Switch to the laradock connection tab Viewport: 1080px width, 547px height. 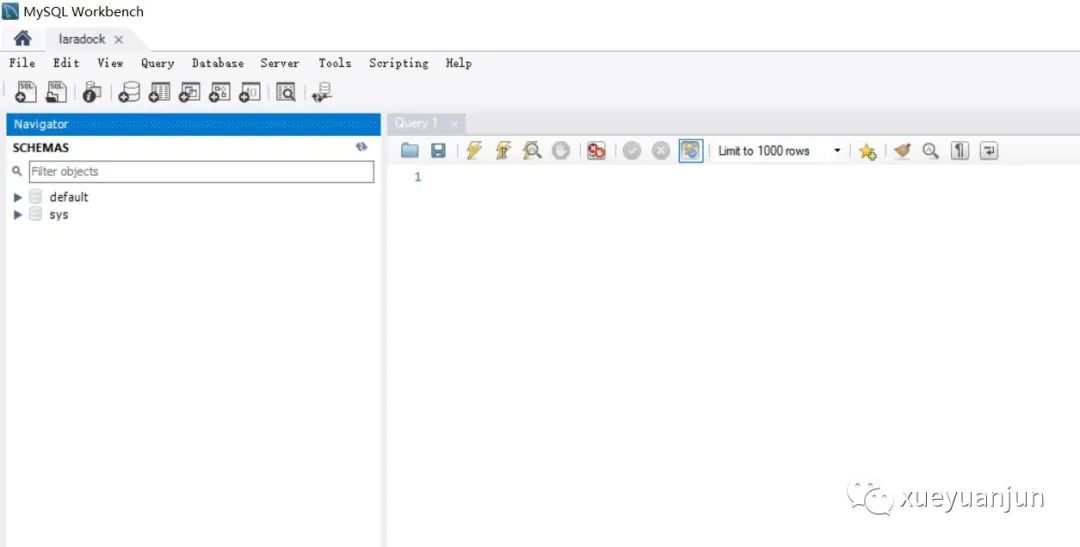82,39
